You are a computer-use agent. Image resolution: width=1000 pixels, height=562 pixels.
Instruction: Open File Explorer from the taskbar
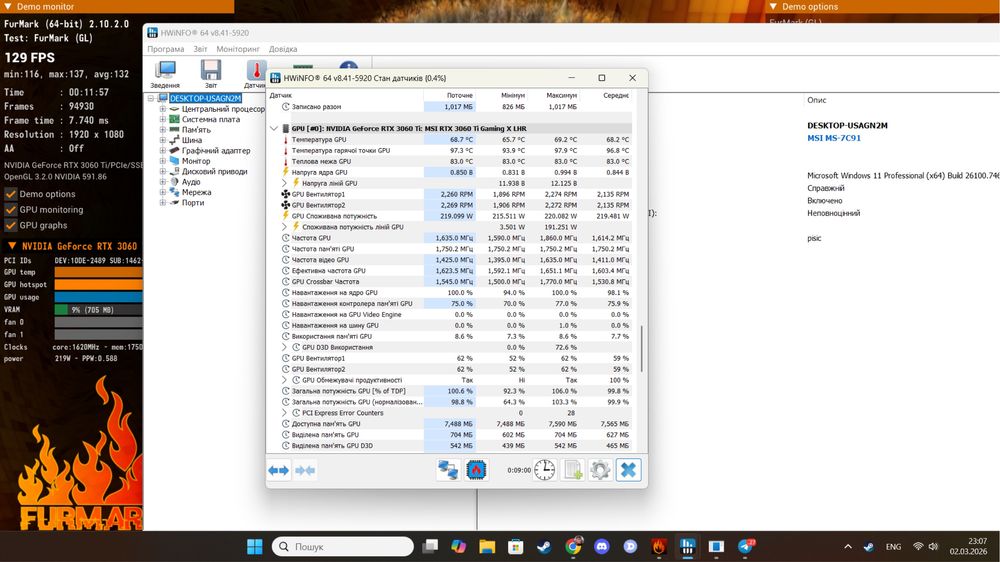(x=487, y=547)
